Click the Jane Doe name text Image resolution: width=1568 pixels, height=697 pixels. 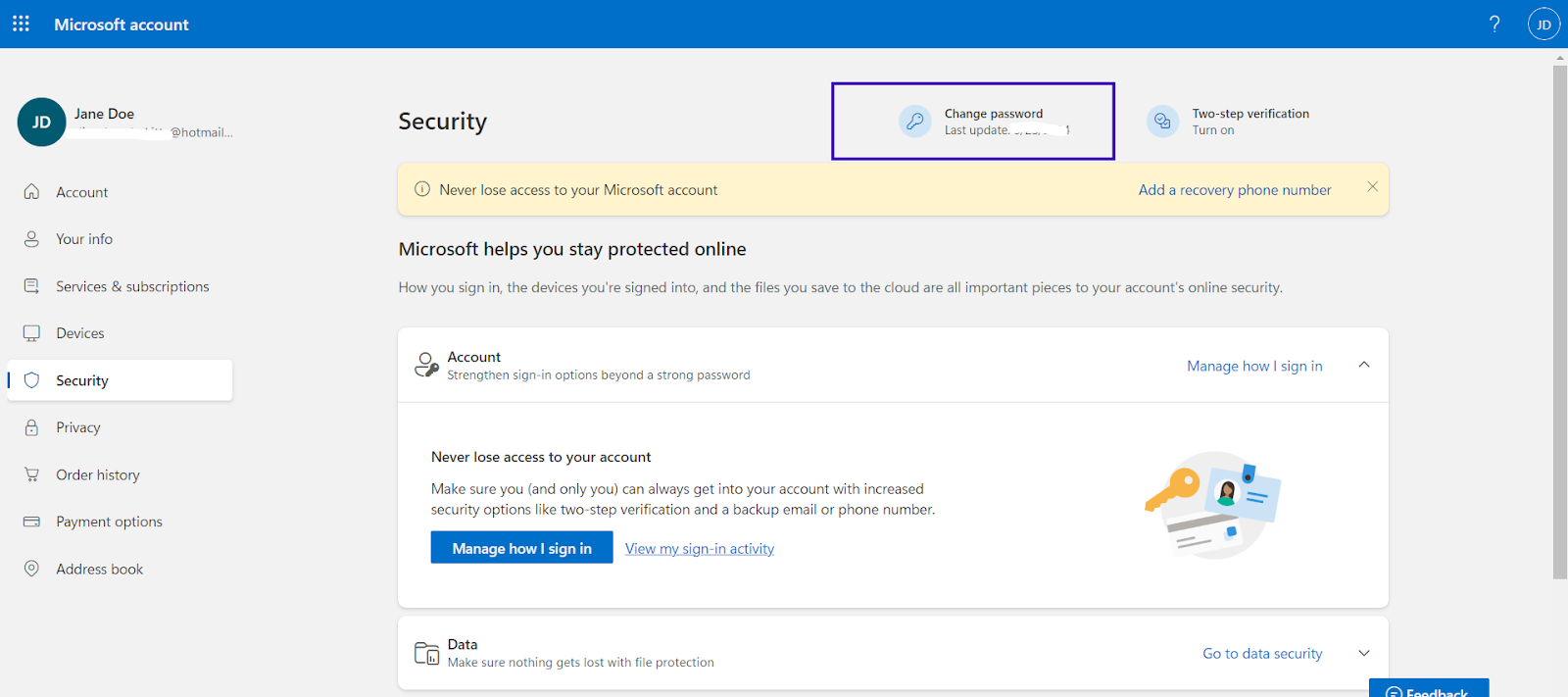pyautogui.click(x=104, y=114)
